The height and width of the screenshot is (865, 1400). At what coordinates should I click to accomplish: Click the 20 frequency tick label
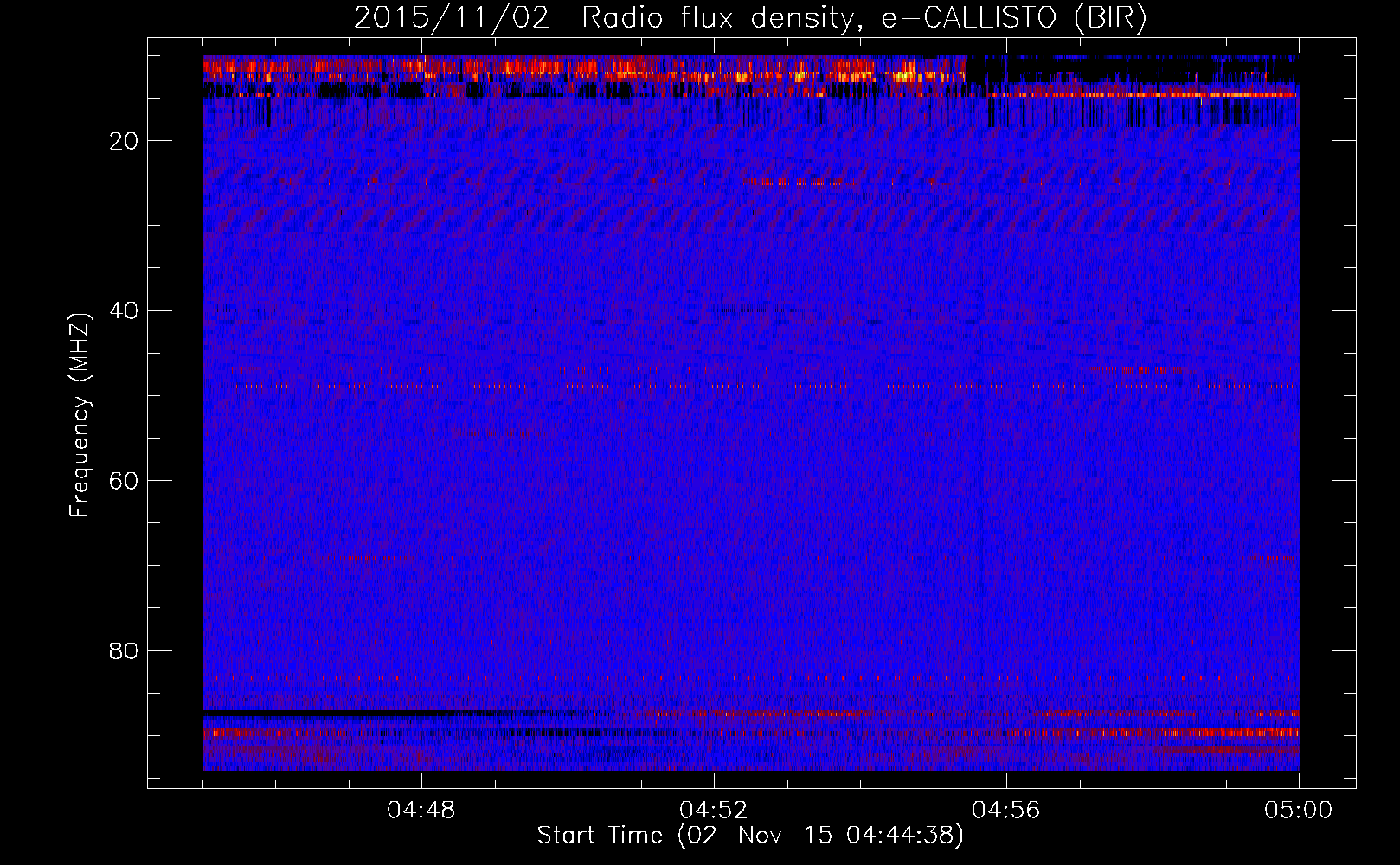point(125,141)
